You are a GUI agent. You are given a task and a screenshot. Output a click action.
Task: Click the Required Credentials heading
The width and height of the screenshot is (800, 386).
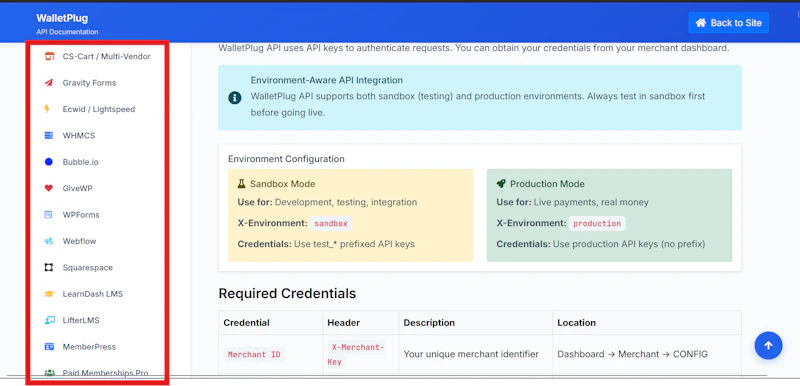point(287,294)
